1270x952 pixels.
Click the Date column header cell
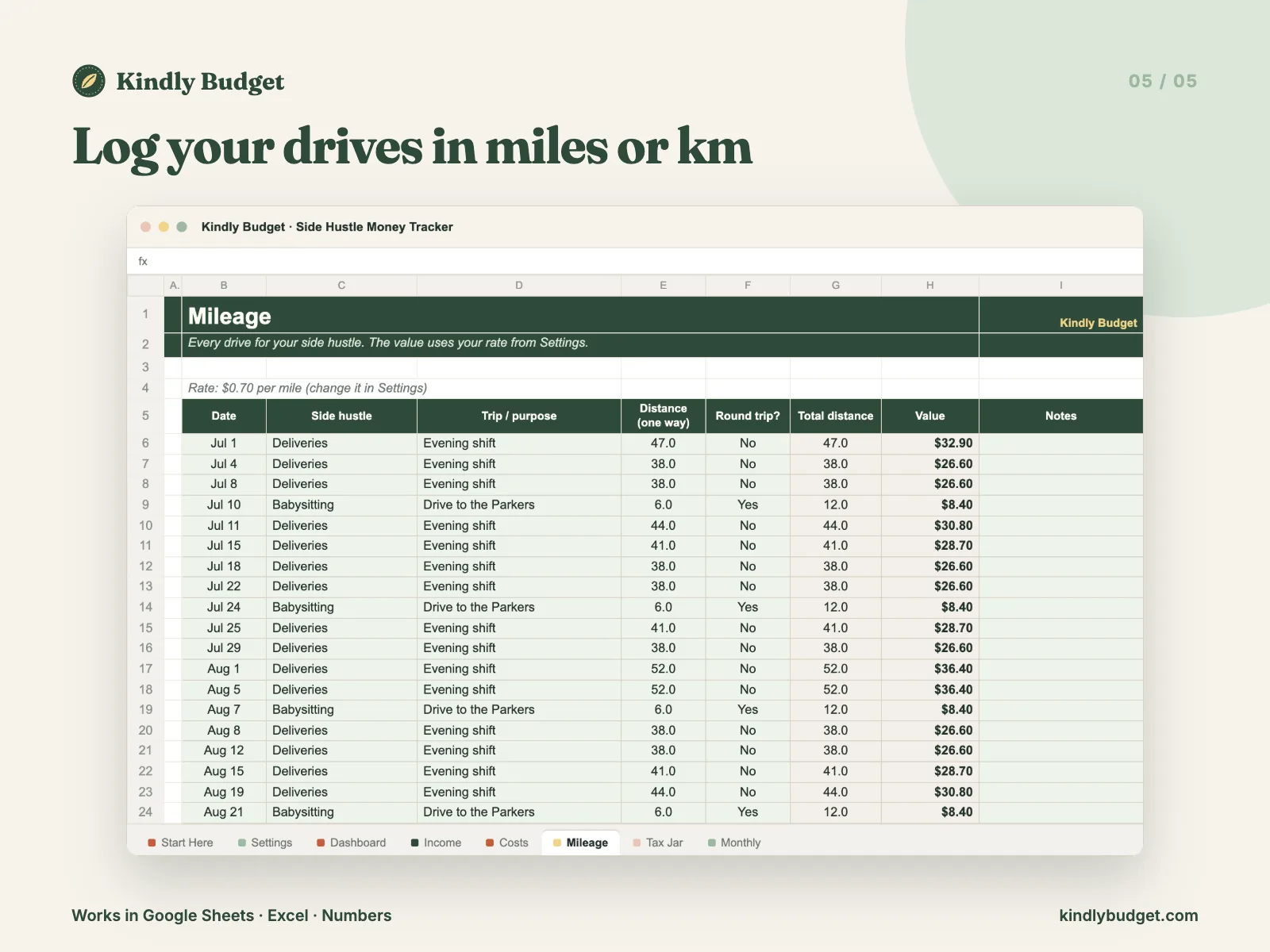pyautogui.click(x=224, y=416)
